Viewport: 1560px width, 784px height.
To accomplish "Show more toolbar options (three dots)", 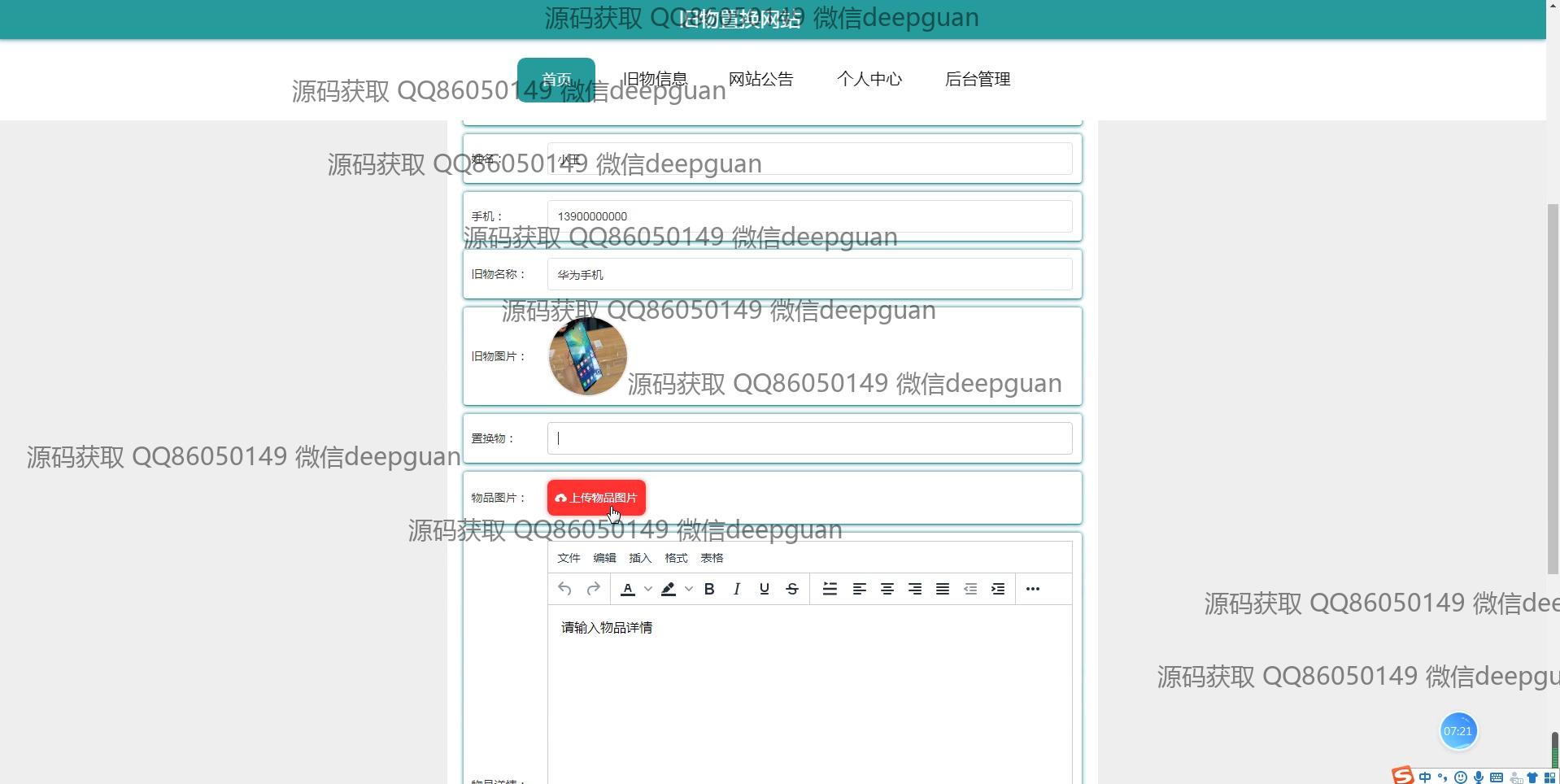I will [1033, 589].
